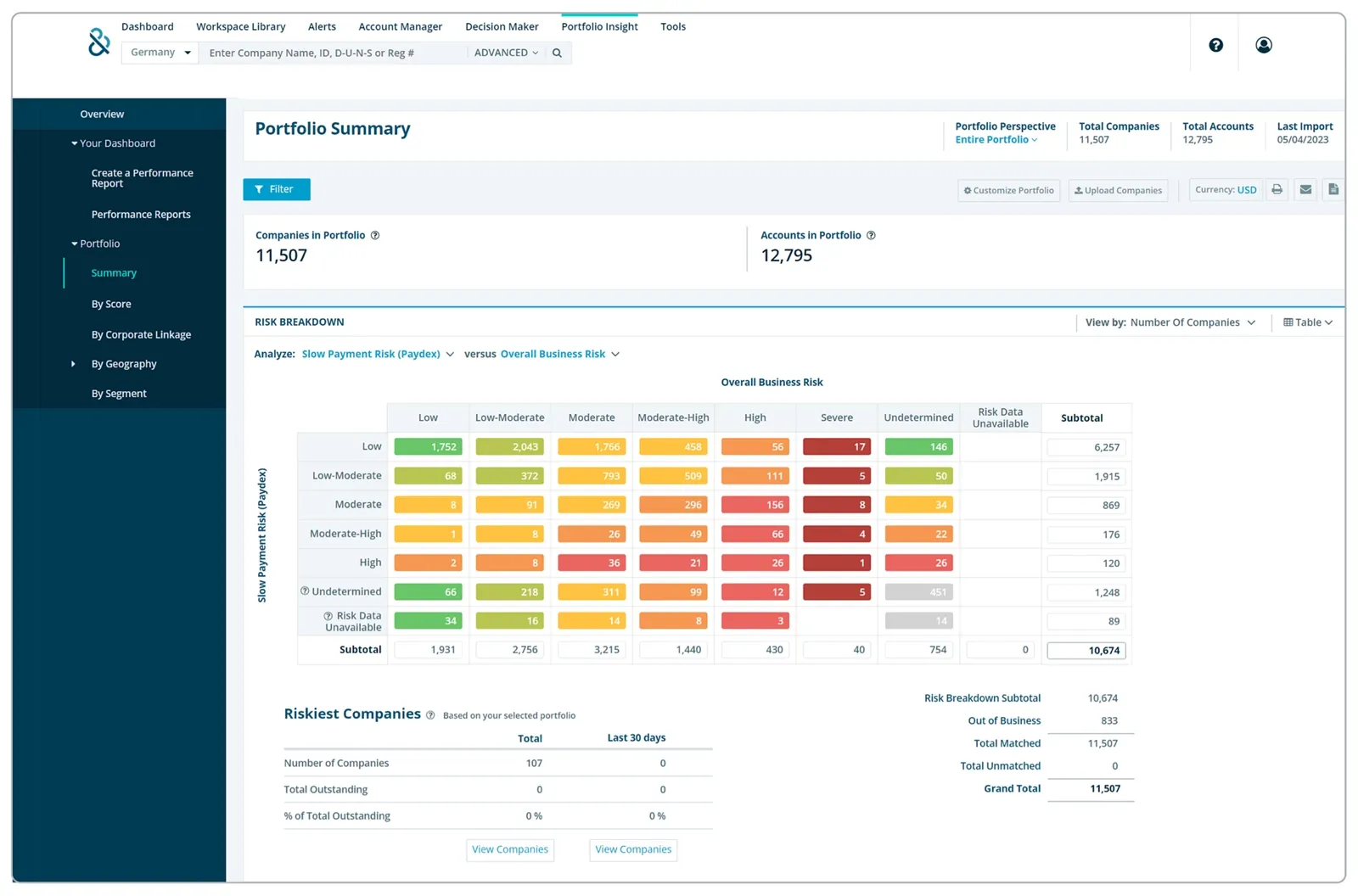The image size is (1358, 896).
Task: Open the user profile icon
Action: (1264, 45)
